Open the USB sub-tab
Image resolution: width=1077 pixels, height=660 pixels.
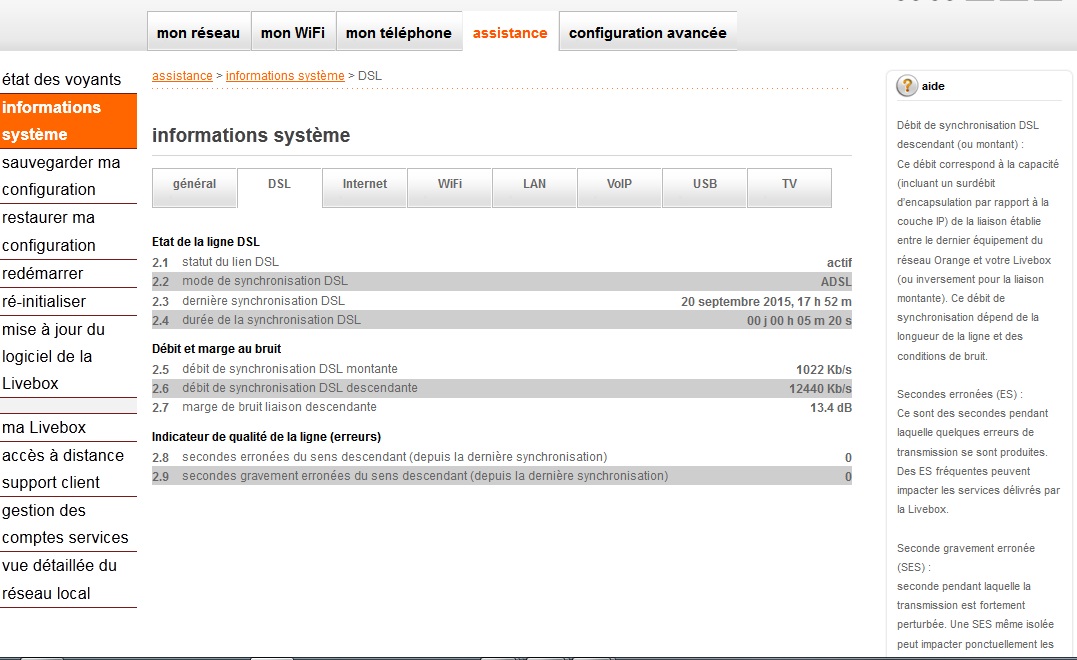(704, 185)
